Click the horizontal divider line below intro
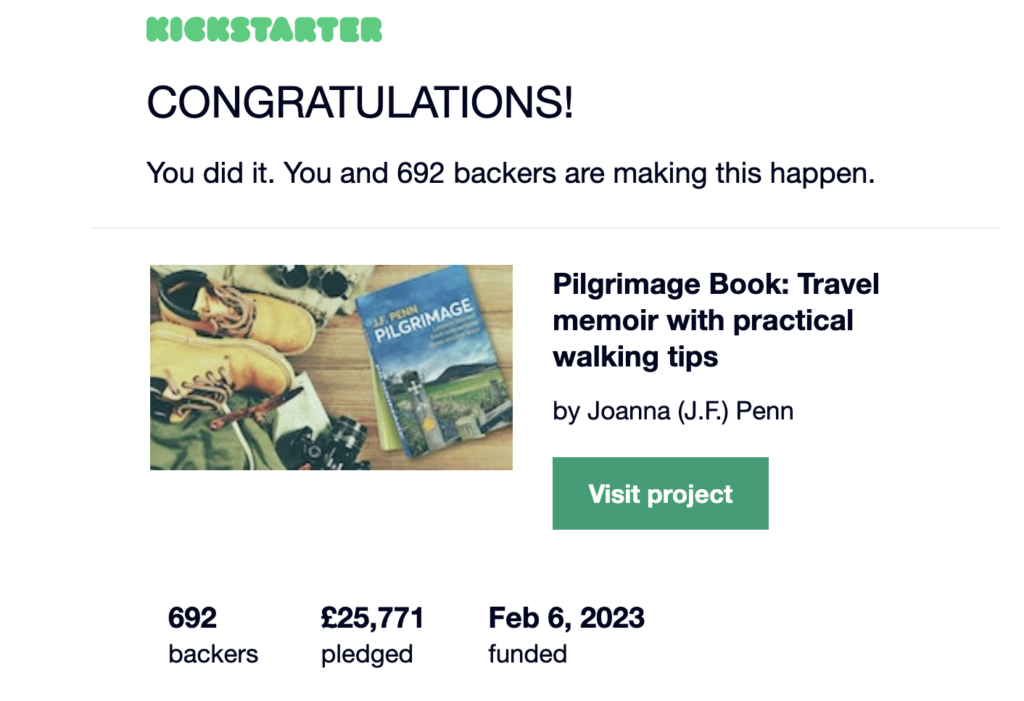1024x701 pixels. coord(545,228)
